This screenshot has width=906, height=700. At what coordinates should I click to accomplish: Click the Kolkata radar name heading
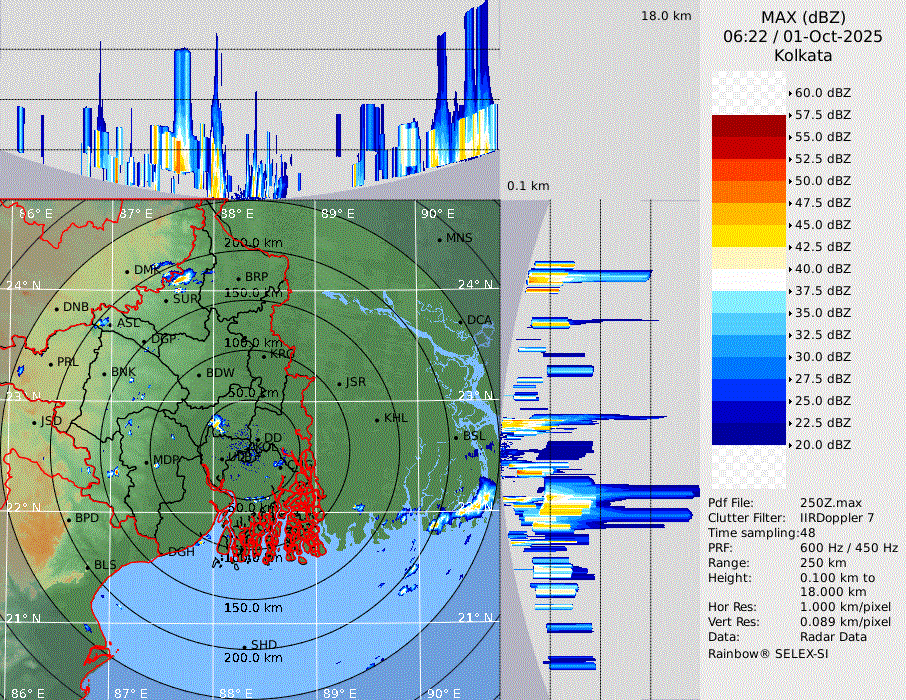point(802,55)
